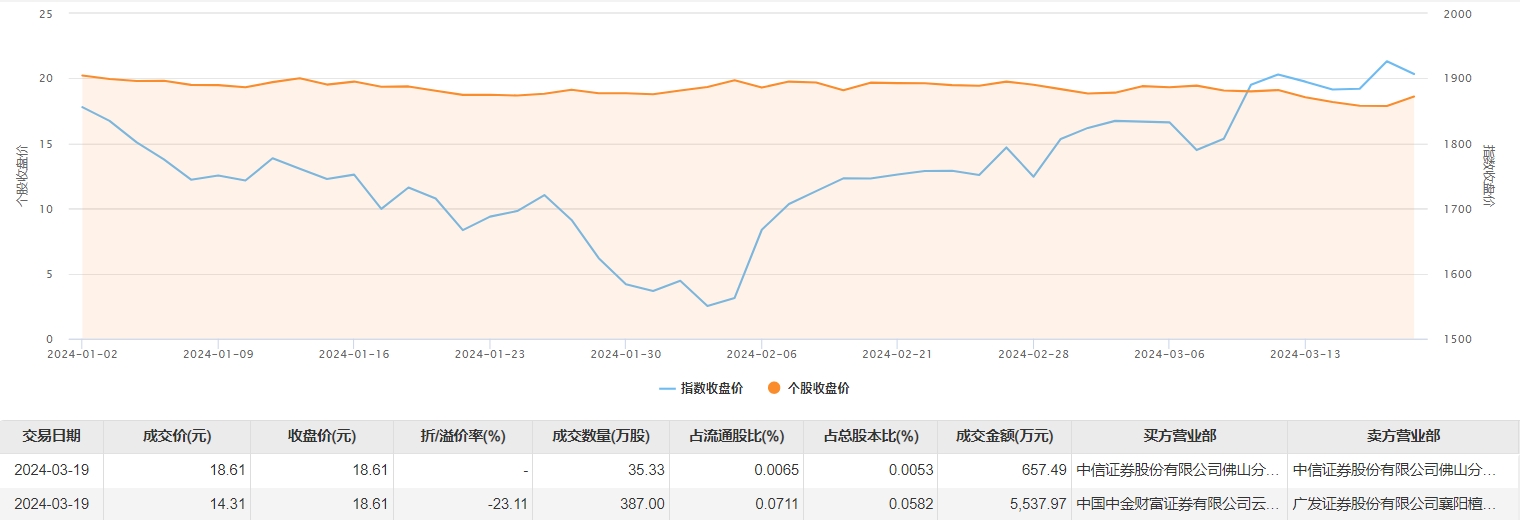The image size is (1520, 520).
Task: Click the 2024-01-09 x-axis date label
Action: (217, 354)
